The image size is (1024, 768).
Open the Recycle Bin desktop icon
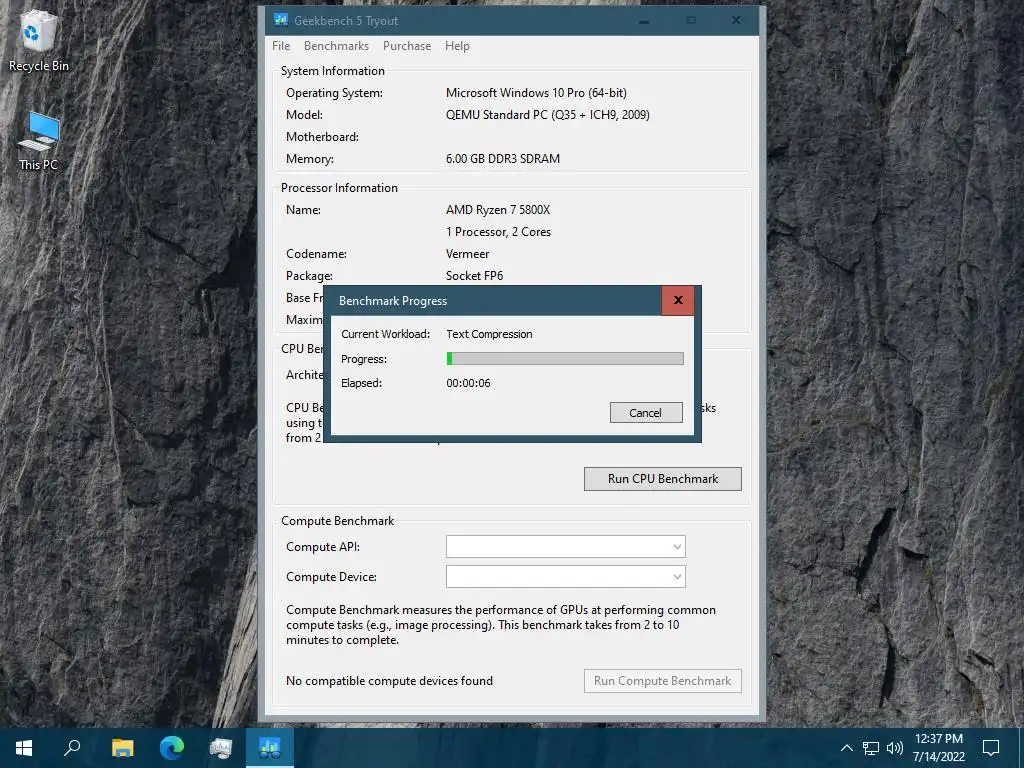(x=38, y=42)
